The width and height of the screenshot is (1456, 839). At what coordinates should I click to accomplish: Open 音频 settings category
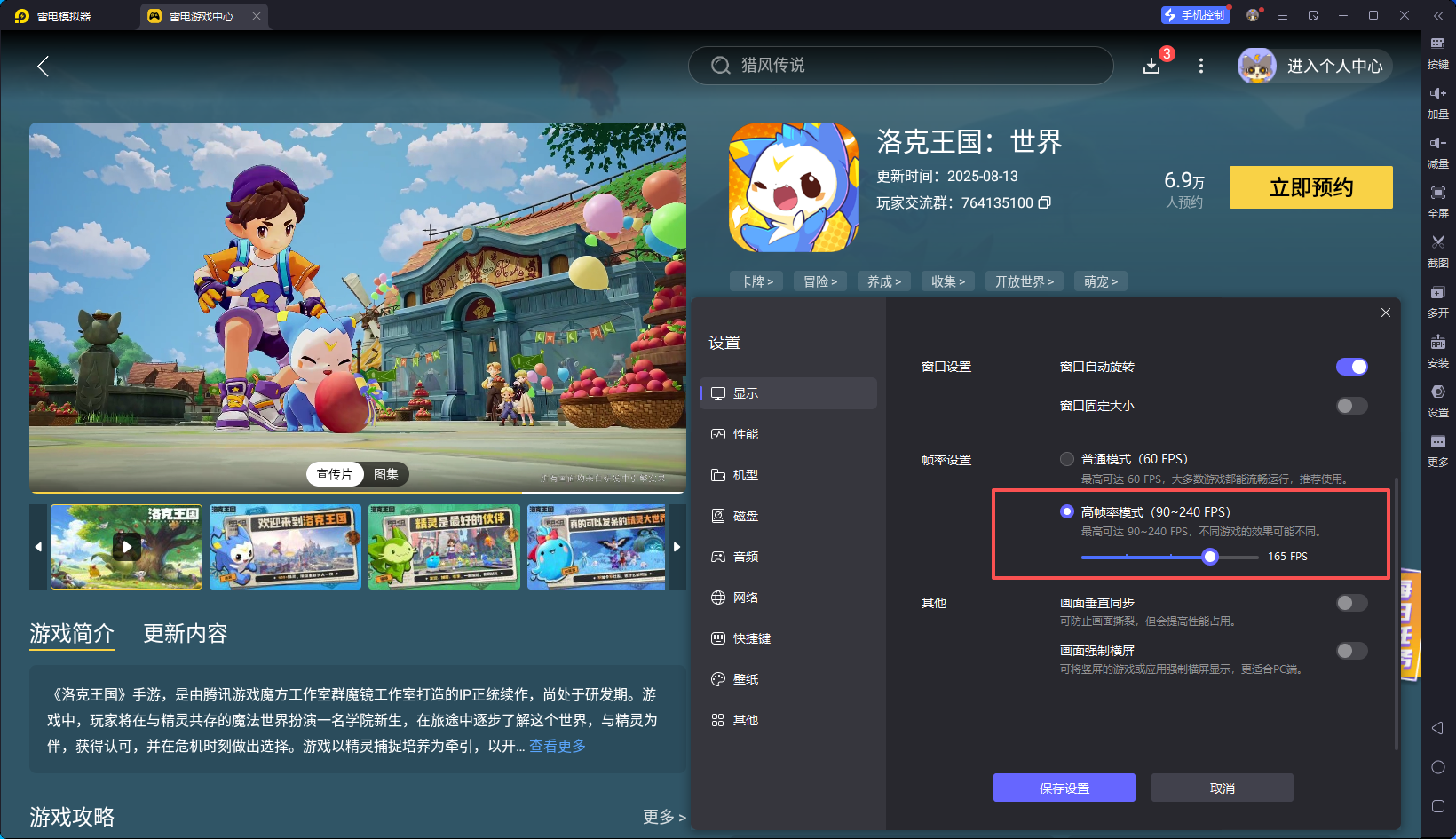(788, 557)
